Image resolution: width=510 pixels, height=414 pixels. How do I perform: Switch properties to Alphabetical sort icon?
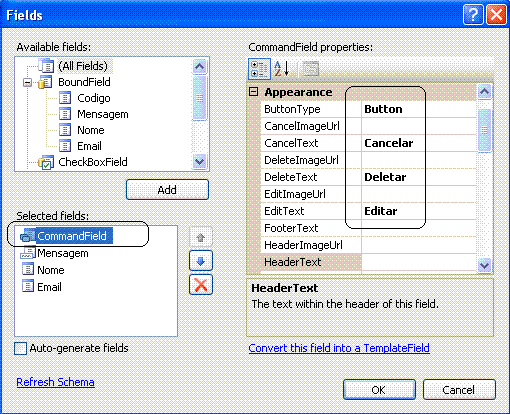tap(282, 69)
